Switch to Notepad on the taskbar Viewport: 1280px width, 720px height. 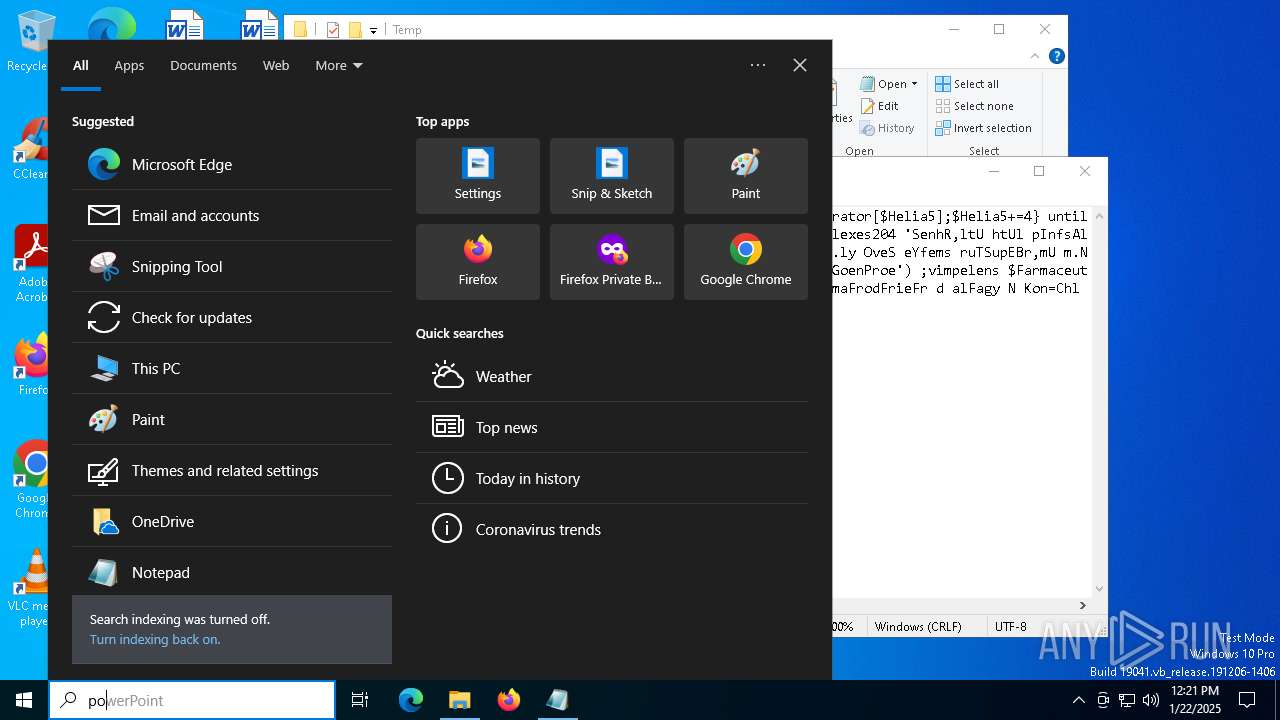tap(557, 700)
